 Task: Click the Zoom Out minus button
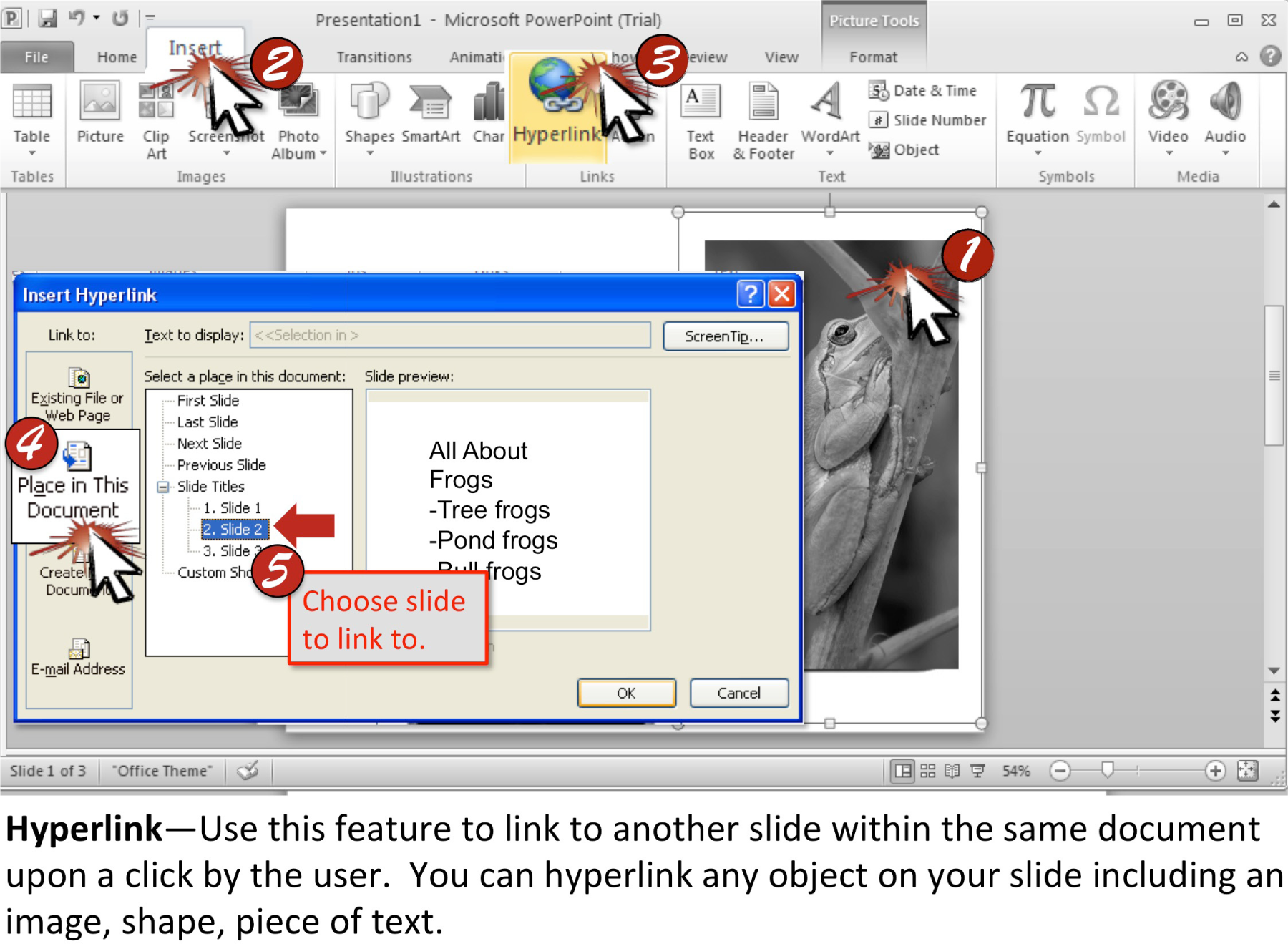(1060, 771)
